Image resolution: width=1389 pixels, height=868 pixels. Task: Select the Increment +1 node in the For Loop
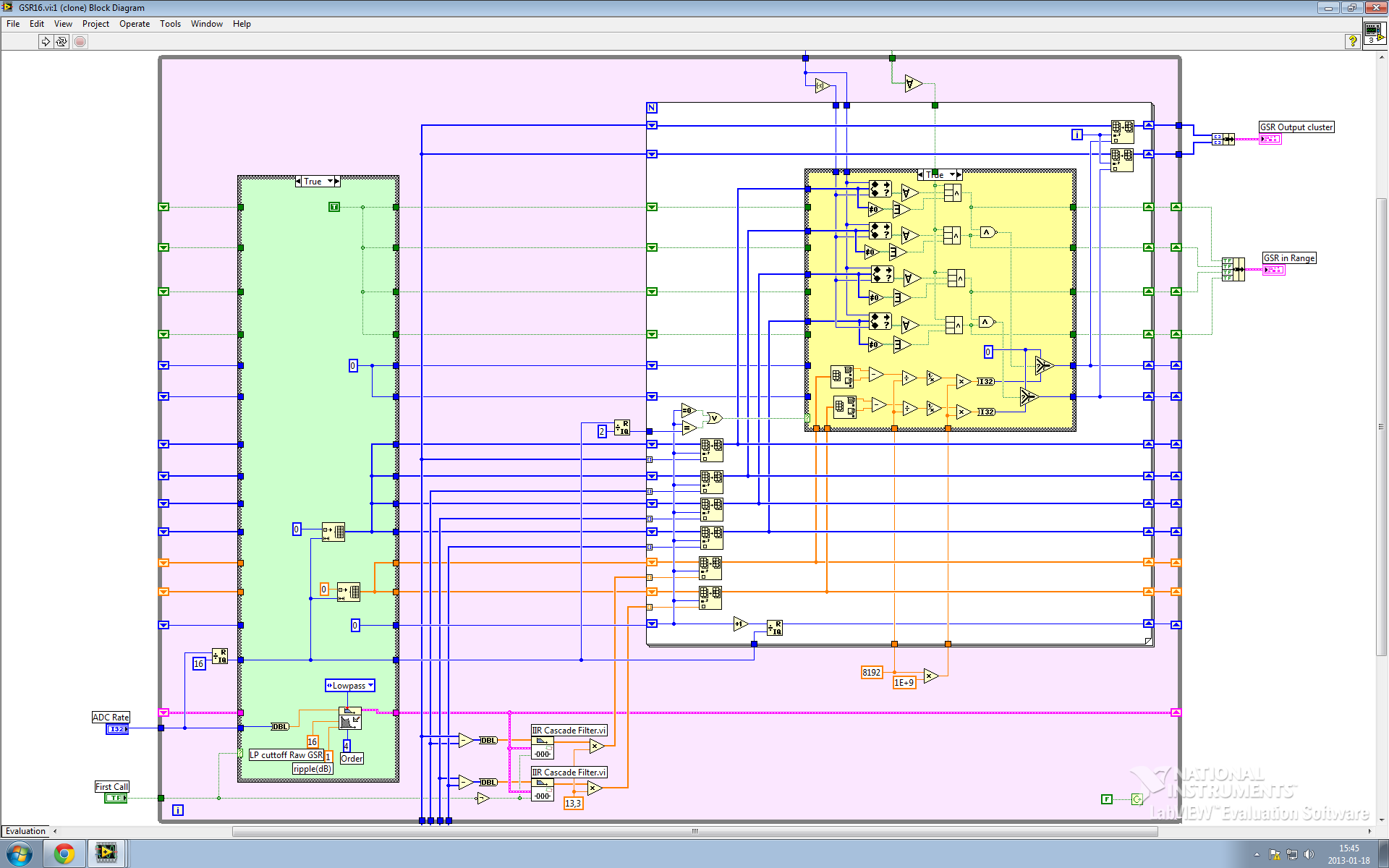click(741, 624)
